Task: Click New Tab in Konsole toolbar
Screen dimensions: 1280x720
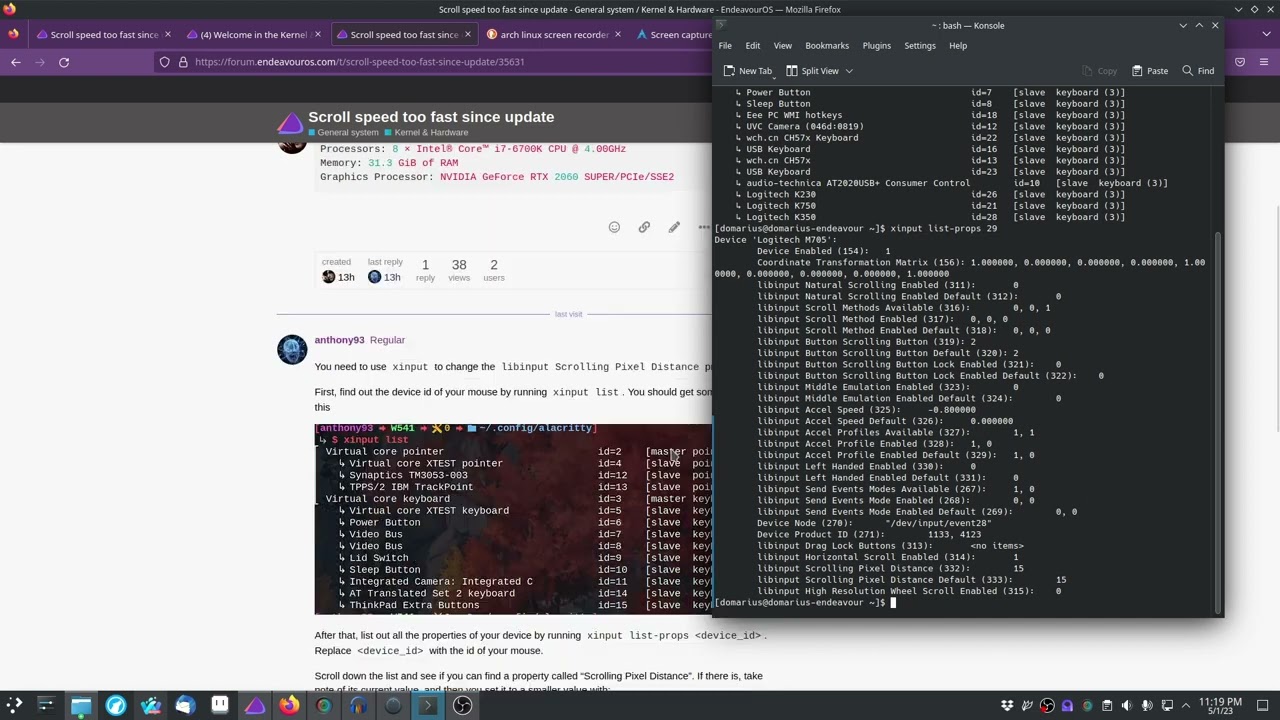Action: click(x=747, y=71)
